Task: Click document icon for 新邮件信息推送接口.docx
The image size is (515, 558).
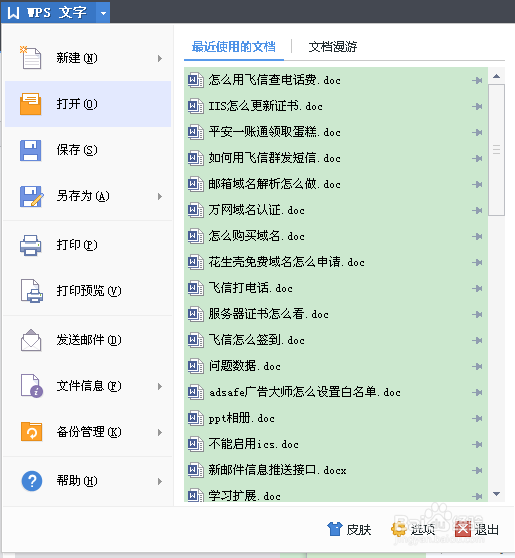Action: coord(195,470)
